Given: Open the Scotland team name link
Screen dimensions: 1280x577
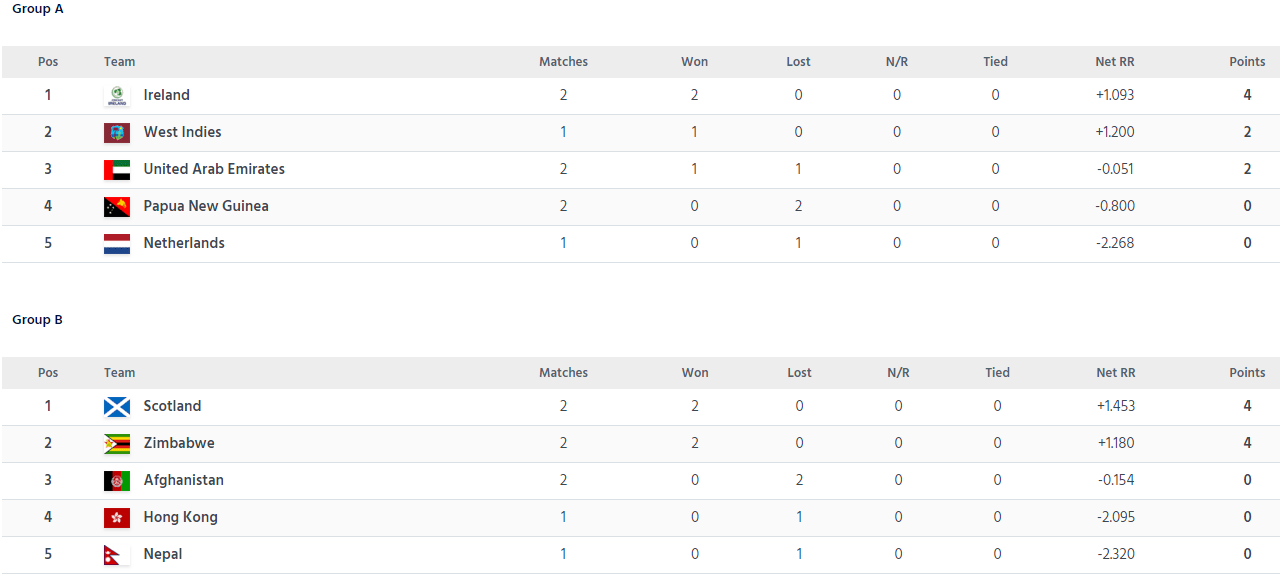Looking at the screenshot, I should (x=172, y=406).
